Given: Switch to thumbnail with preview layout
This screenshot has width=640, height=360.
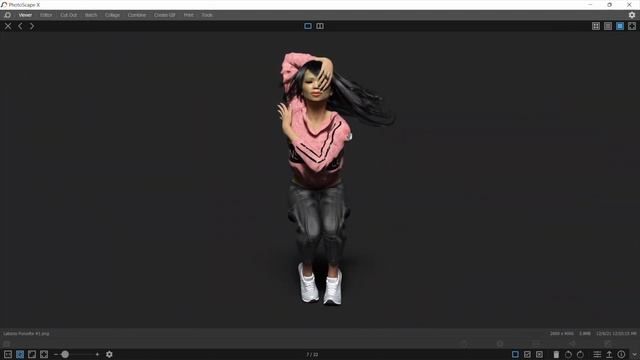Looking at the screenshot, I should [x=608, y=26].
